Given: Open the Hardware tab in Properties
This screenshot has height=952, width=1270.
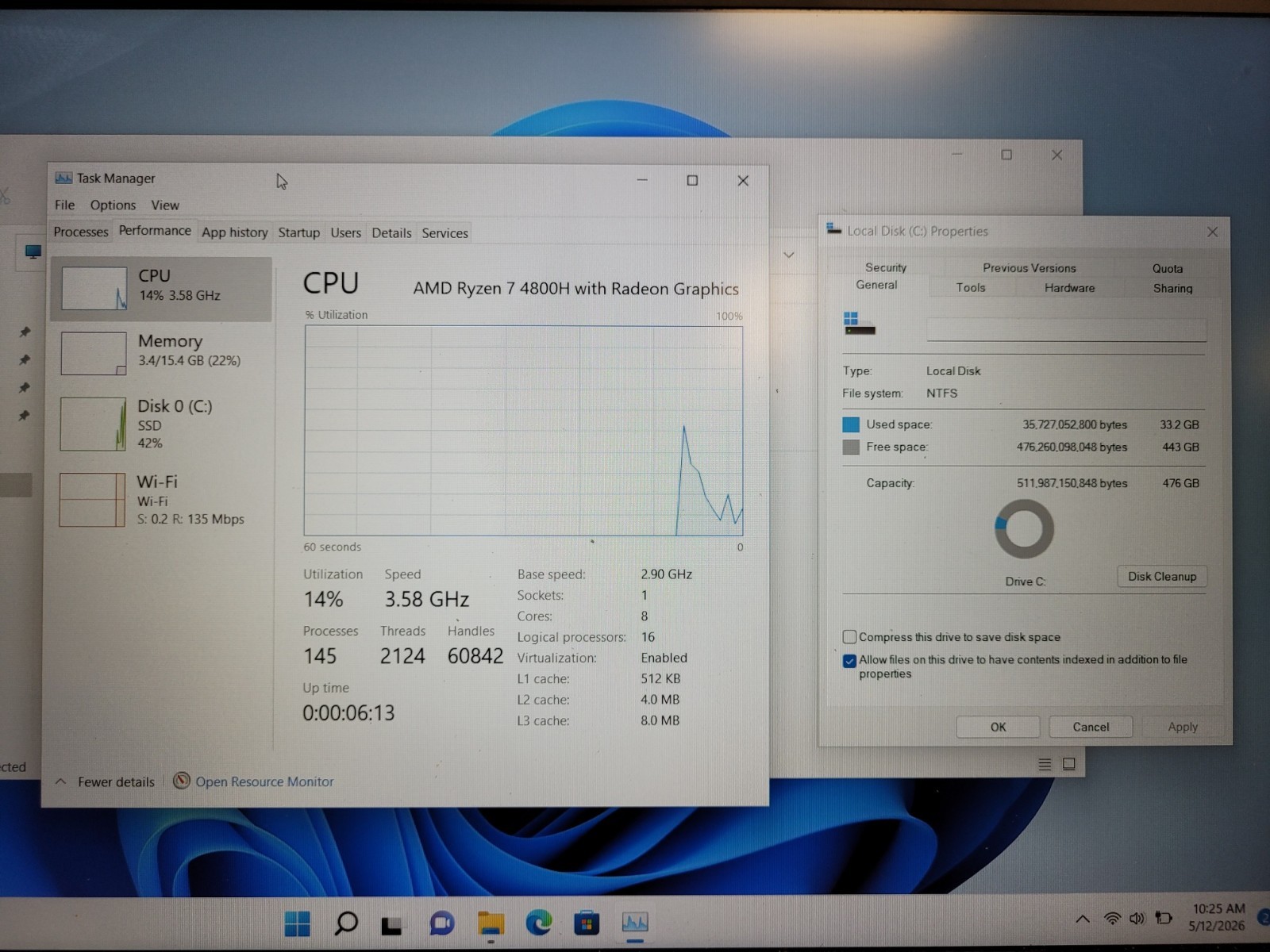Looking at the screenshot, I should pos(1069,288).
